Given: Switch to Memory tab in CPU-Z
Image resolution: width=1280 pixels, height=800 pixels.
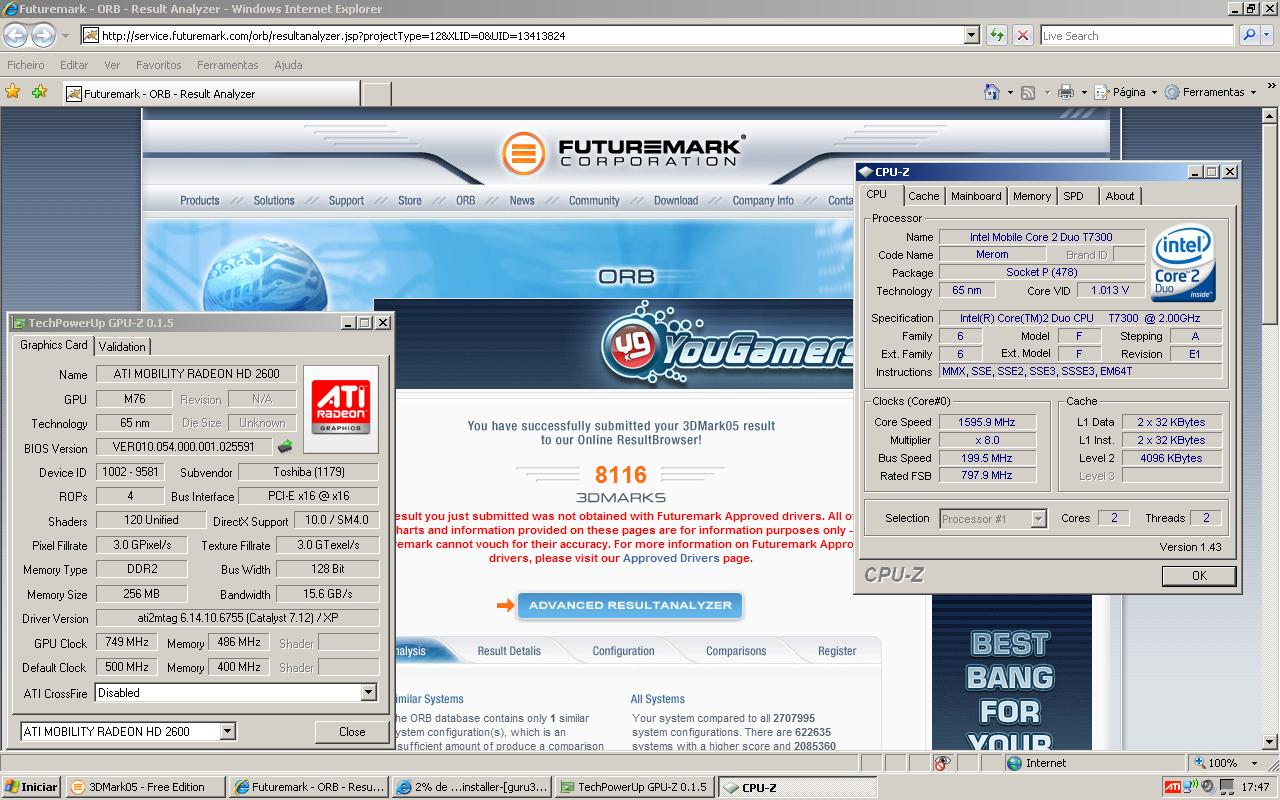Looking at the screenshot, I should click(x=1031, y=196).
